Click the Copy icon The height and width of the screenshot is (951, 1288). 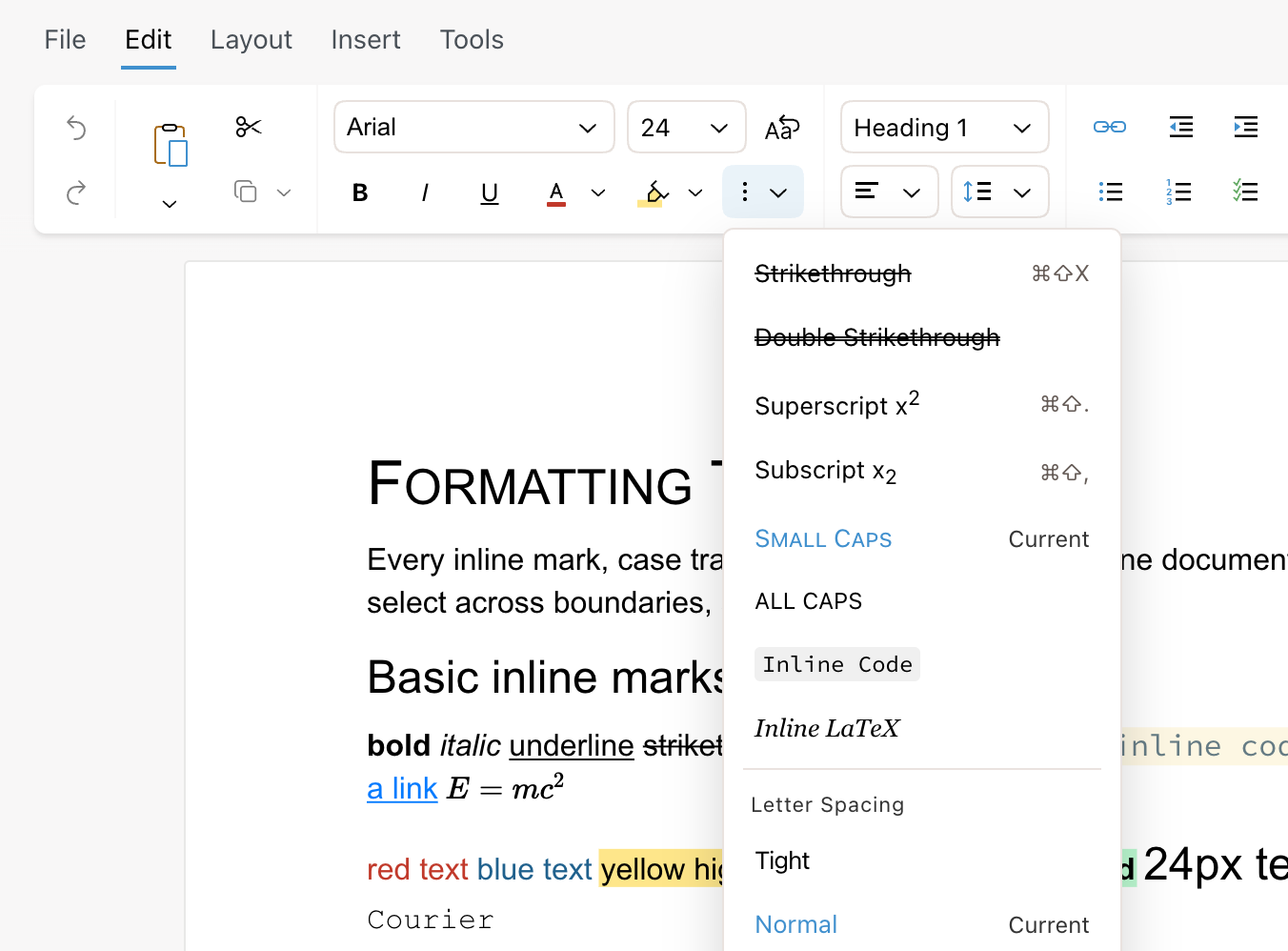(x=246, y=192)
